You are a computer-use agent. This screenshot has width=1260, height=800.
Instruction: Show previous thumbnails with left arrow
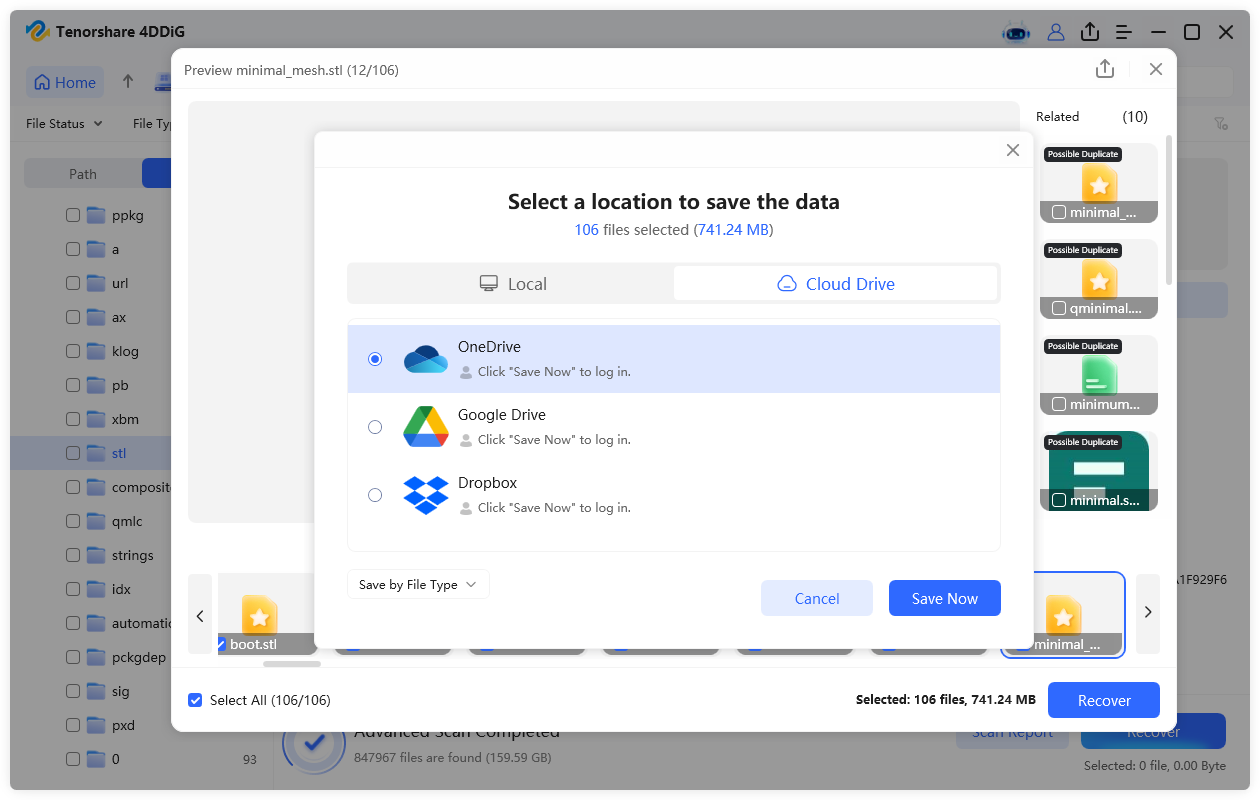click(x=200, y=614)
